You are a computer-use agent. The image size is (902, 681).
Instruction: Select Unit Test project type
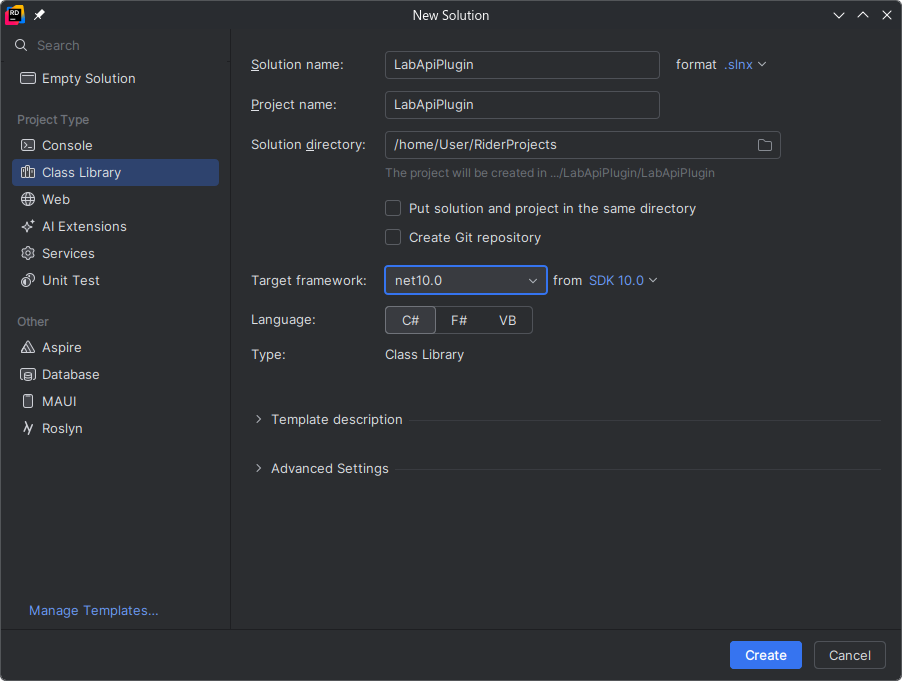coord(115,281)
